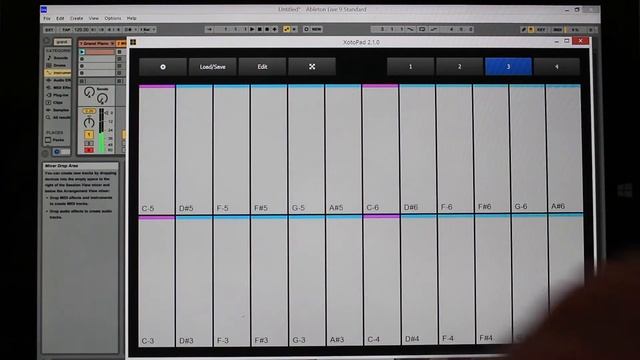Toggle the yellow track activator on Grand Piano
The height and width of the screenshot is (360, 640).
[89, 135]
